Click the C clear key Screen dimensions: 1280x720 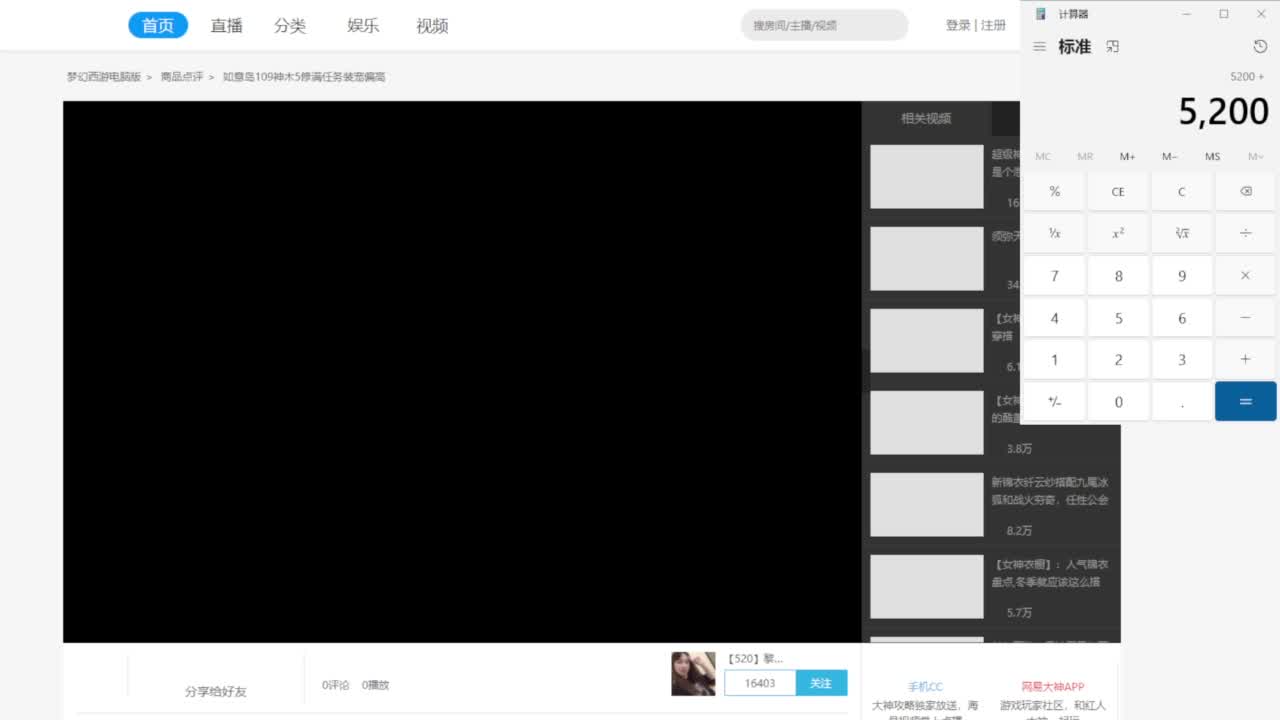pos(1182,191)
